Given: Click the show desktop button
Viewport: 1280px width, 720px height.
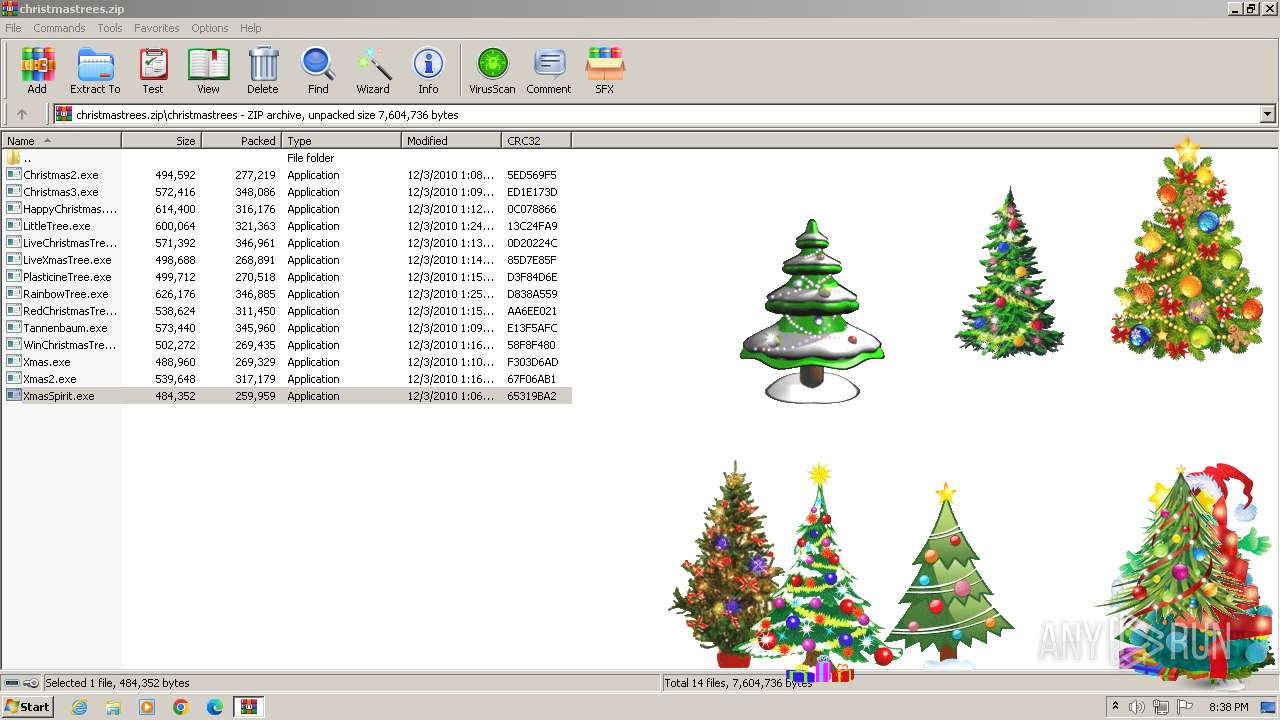Looking at the screenshot, I should (1268, 707).
